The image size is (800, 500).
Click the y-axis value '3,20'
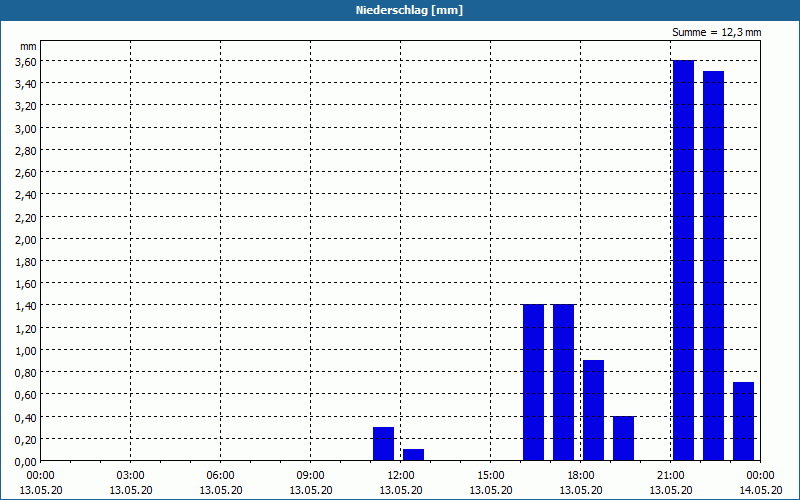pos(26,106)
